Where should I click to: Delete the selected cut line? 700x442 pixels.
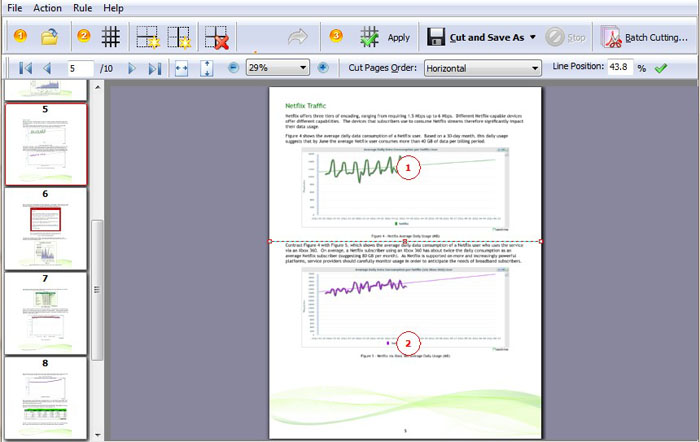[x=217, y=37]
